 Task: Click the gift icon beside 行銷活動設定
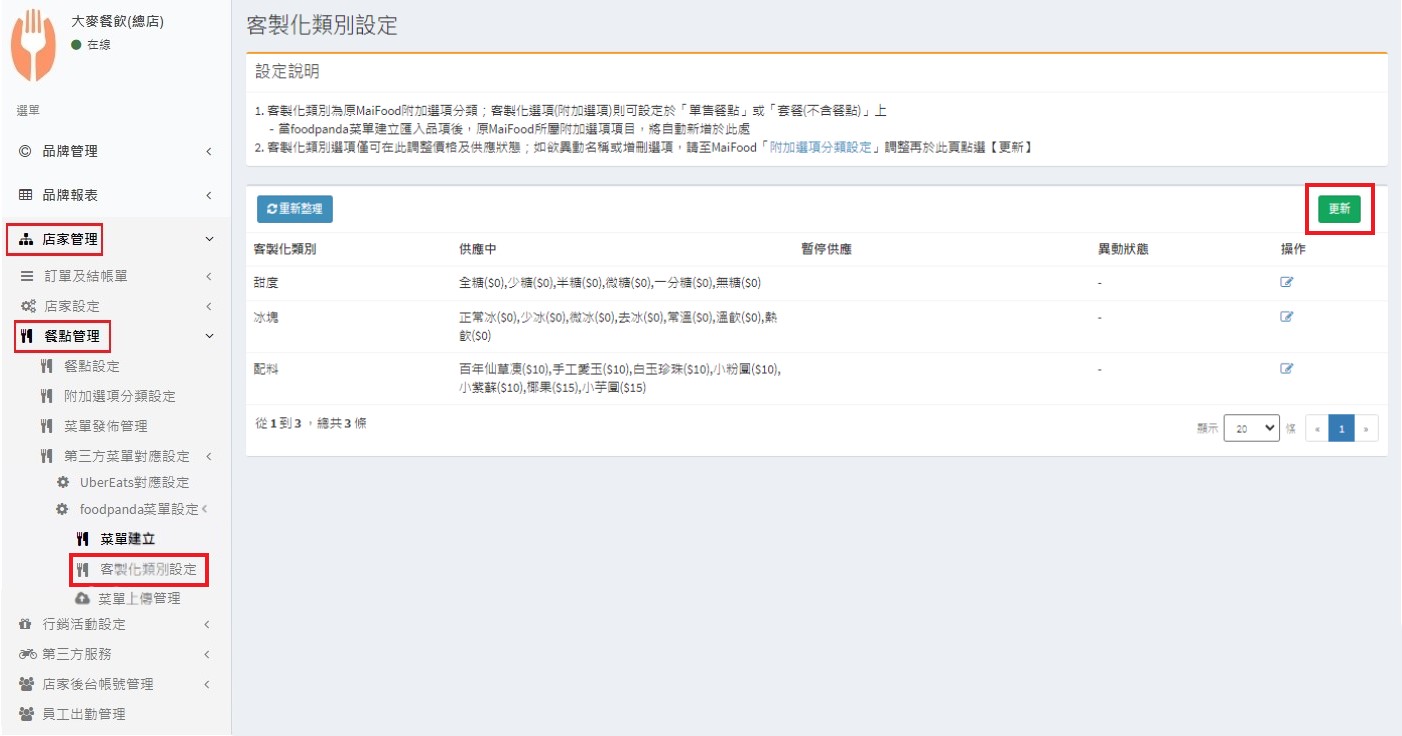[x=26, y=624]
